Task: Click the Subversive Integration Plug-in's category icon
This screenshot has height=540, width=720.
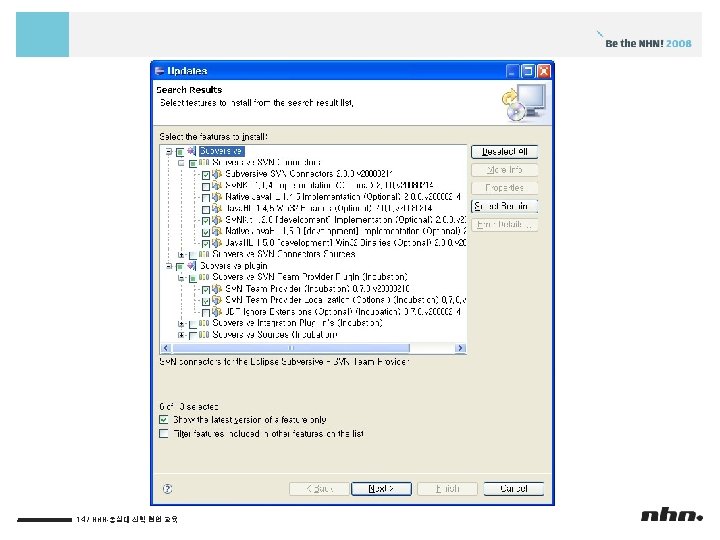Action: click(x=204, y=323)
